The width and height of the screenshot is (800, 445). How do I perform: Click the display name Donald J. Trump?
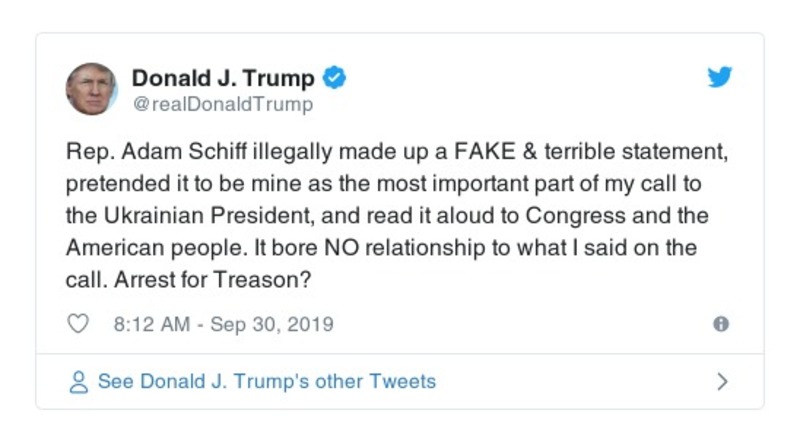223,78
